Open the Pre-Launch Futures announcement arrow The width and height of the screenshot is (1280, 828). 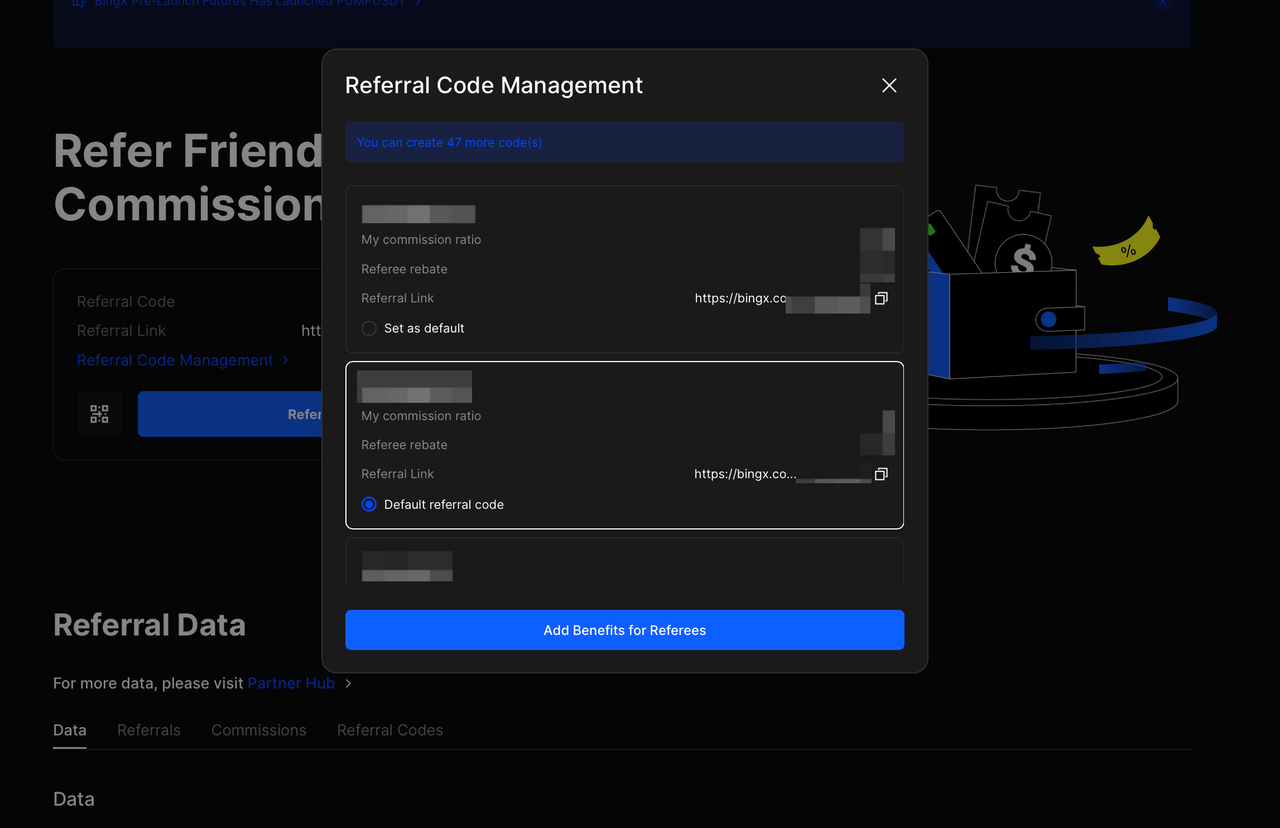(x=417, y=4)
